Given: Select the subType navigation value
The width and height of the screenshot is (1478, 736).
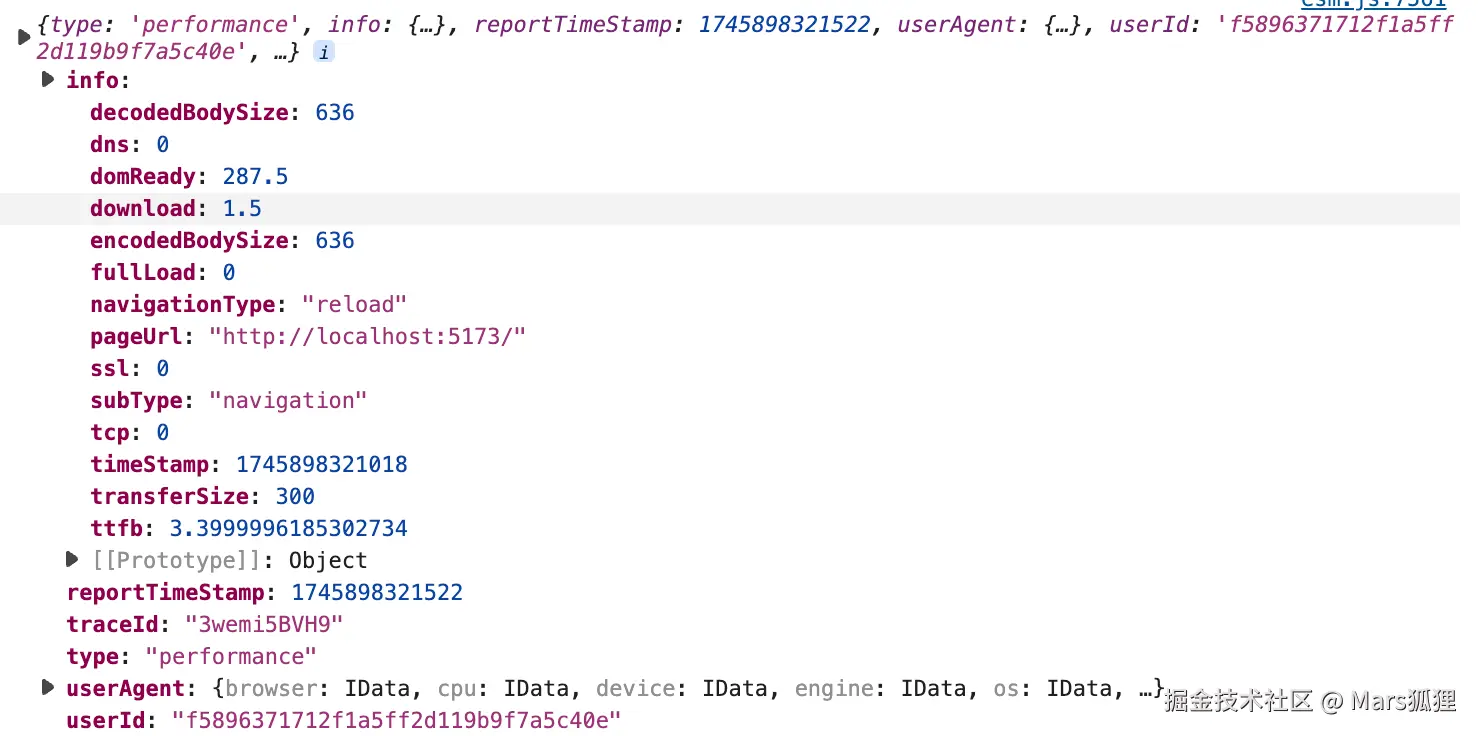Looking at the screenshot, I should 288,400.
